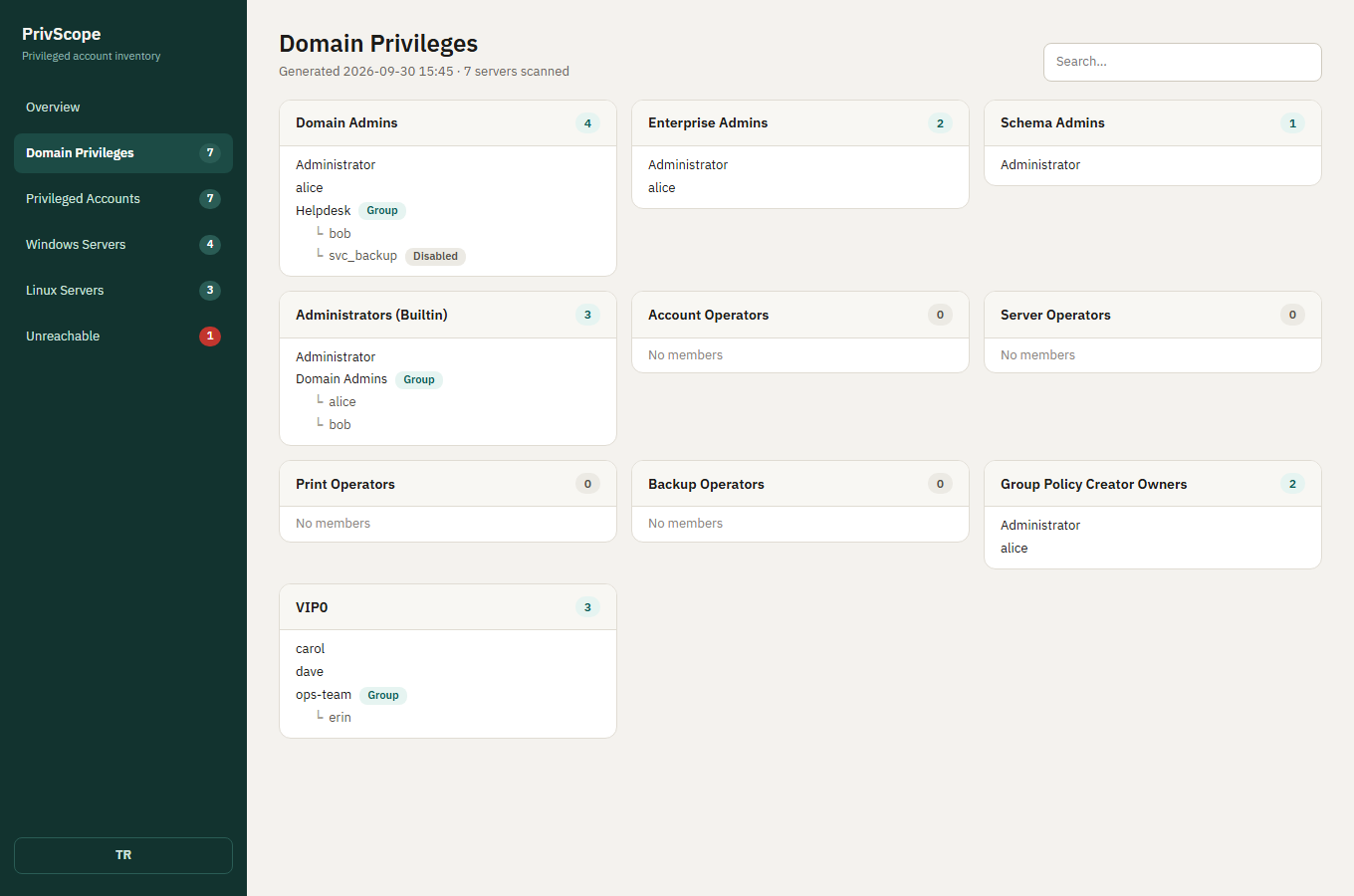Go to Privileged Accounts section
Viewport: 1354px width, 896px height.
(x=123, y=199)
